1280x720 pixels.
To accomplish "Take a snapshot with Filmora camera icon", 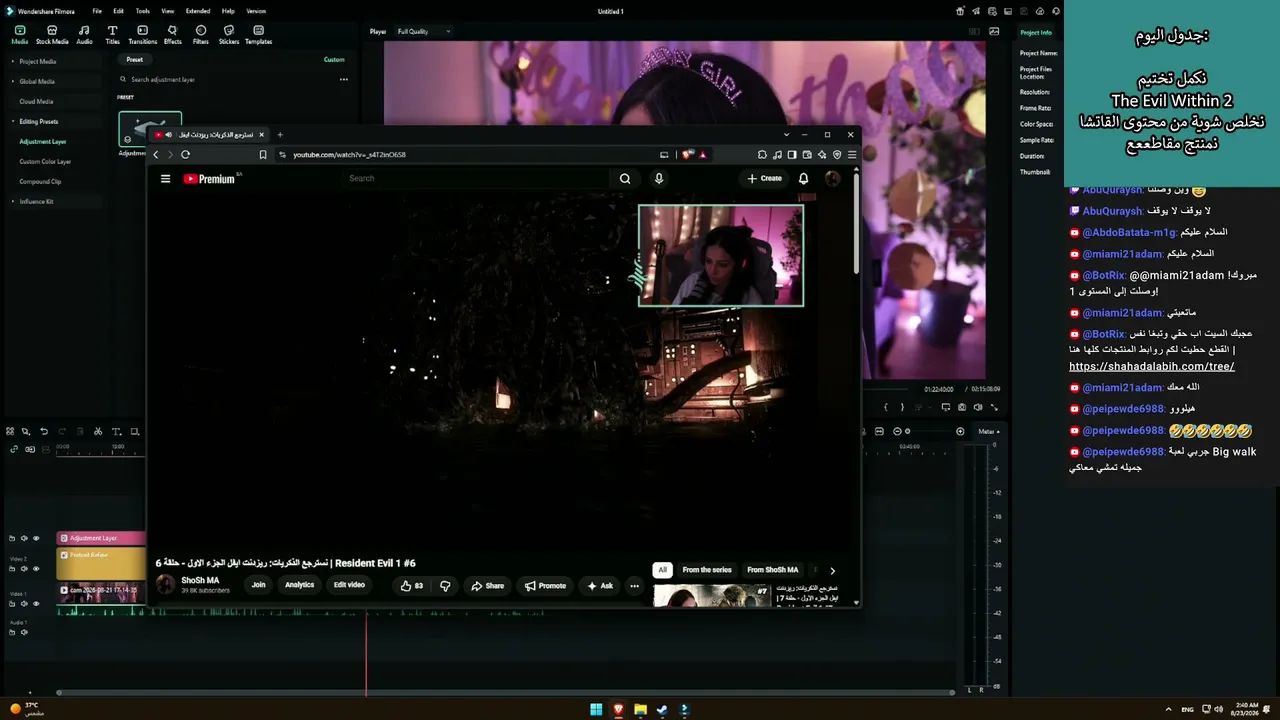I will pos(962,407).
